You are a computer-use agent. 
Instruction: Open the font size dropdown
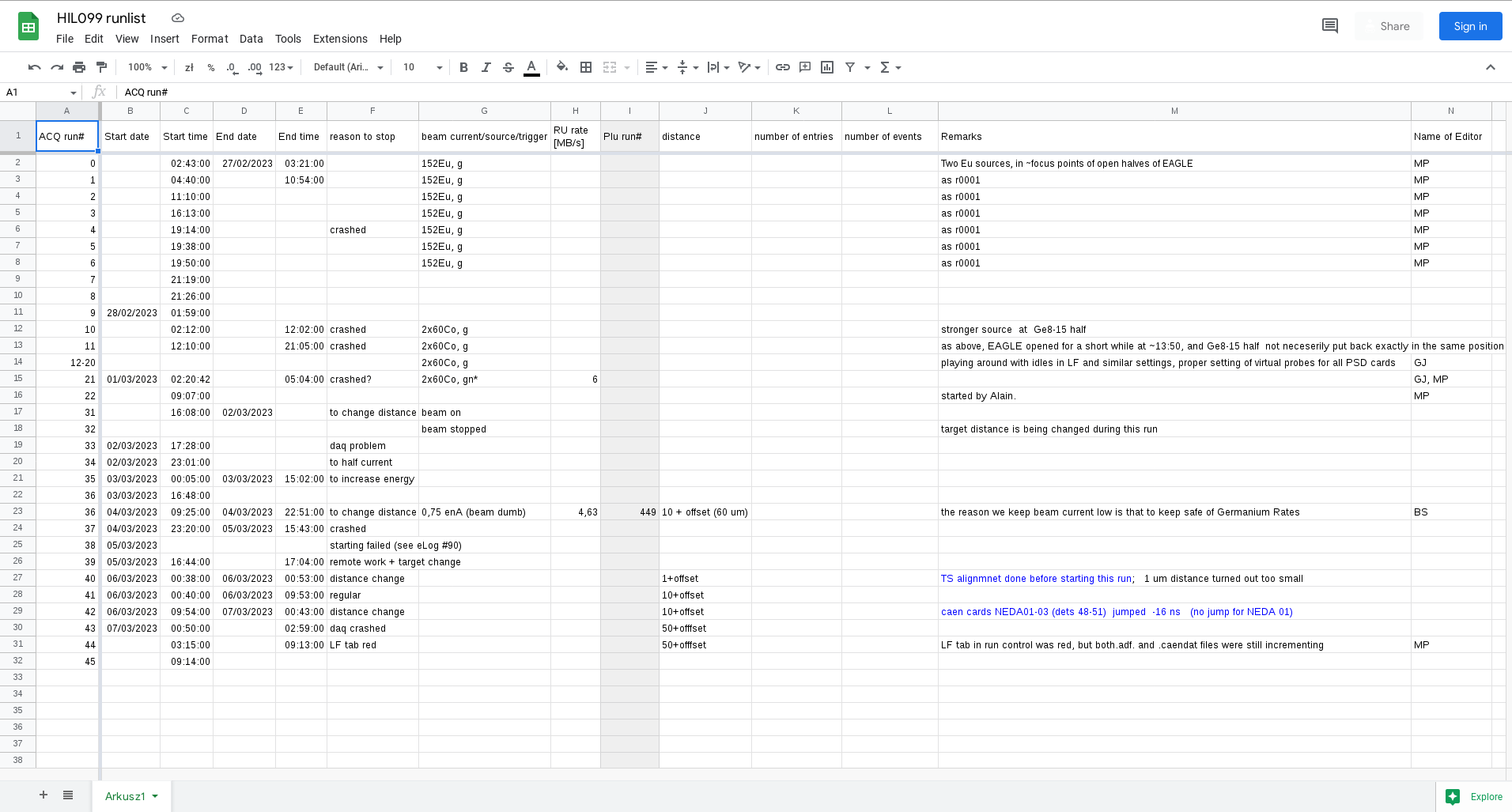[421, 67]
